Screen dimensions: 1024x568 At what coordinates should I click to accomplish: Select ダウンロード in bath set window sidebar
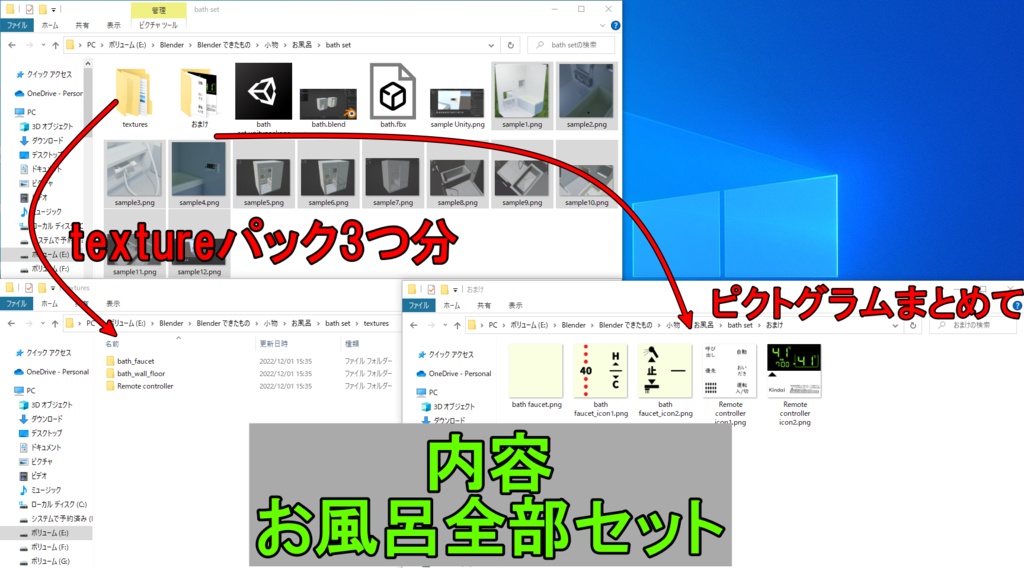pyautogui.click(x=42, y=140)
